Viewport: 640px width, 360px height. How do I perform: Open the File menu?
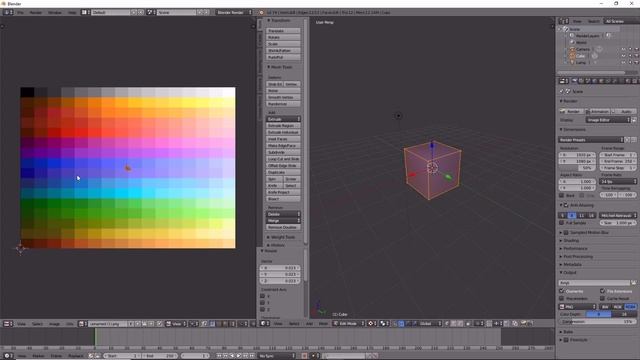(20, 12)
